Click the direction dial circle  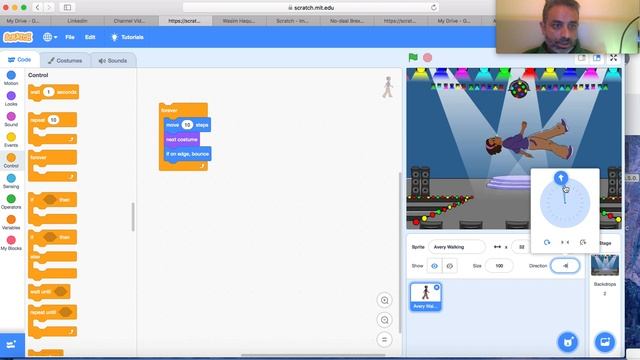point(565,203)
